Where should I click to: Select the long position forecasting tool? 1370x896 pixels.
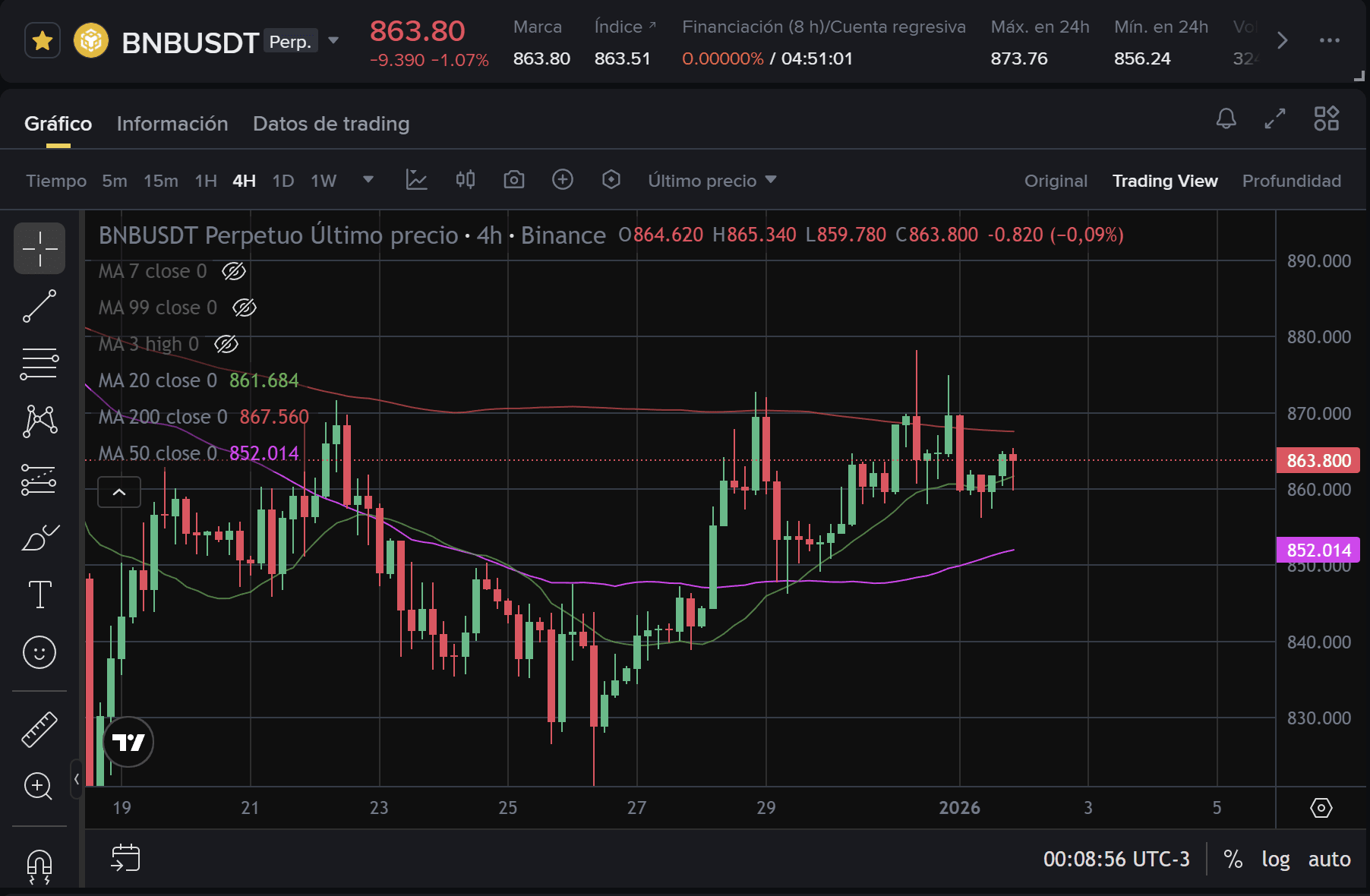tap(39, 479)
